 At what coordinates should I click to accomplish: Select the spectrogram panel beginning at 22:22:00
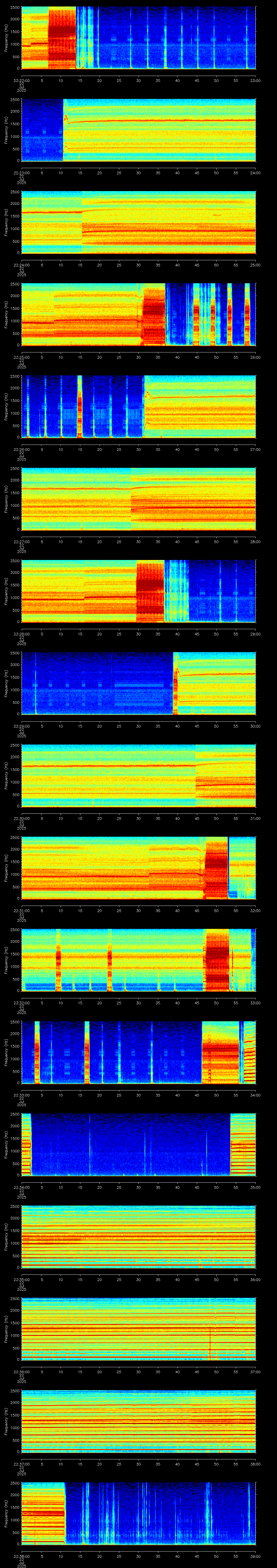click(138, 38)
